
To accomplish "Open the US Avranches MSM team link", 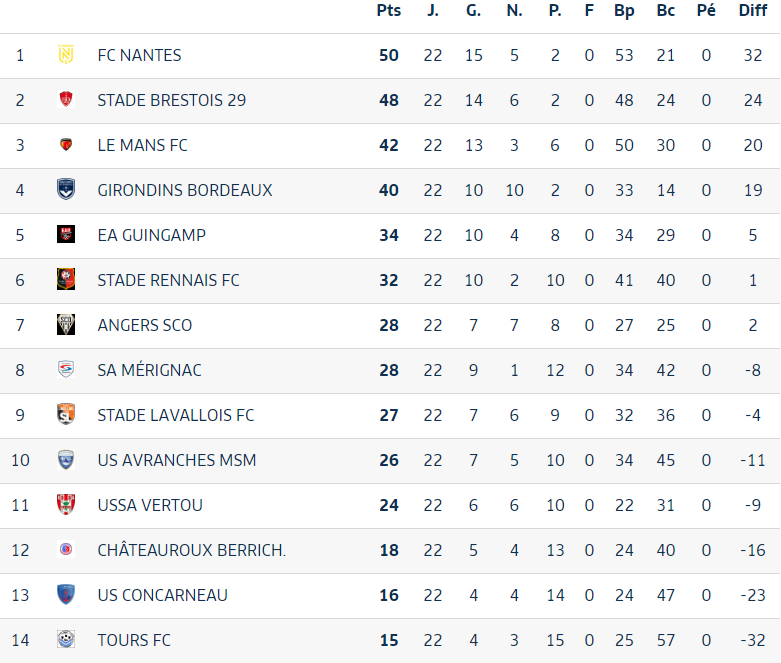I will tap(177, 460).
